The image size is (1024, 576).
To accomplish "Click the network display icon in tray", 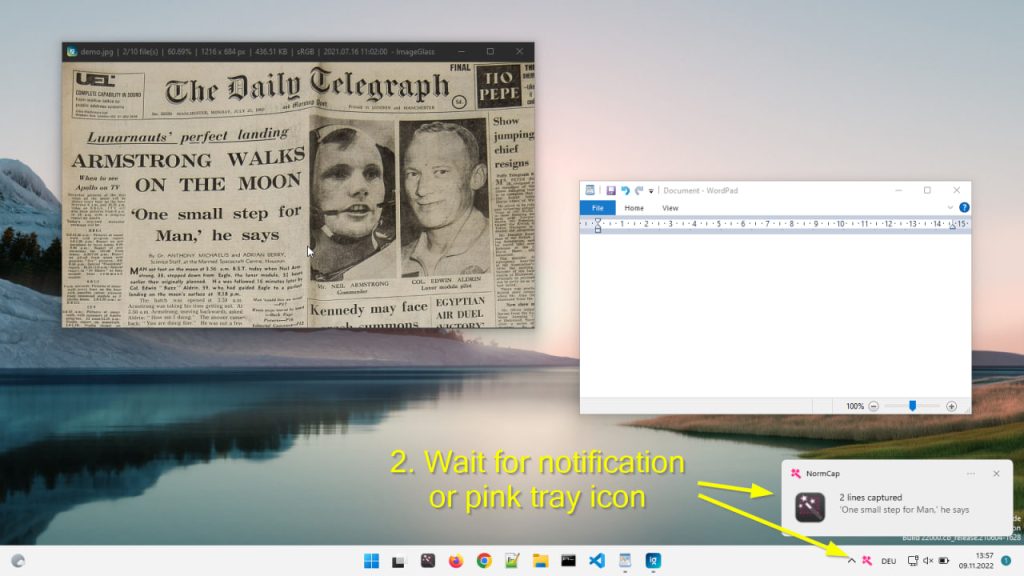I will pos(913,560).
